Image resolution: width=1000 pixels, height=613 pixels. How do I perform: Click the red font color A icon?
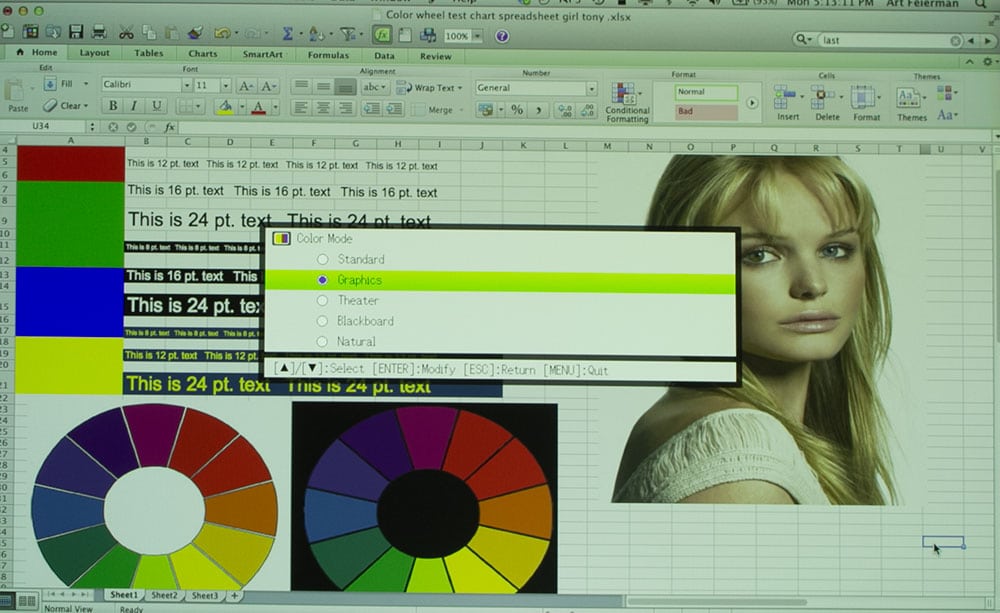click(x=258, y=107)
